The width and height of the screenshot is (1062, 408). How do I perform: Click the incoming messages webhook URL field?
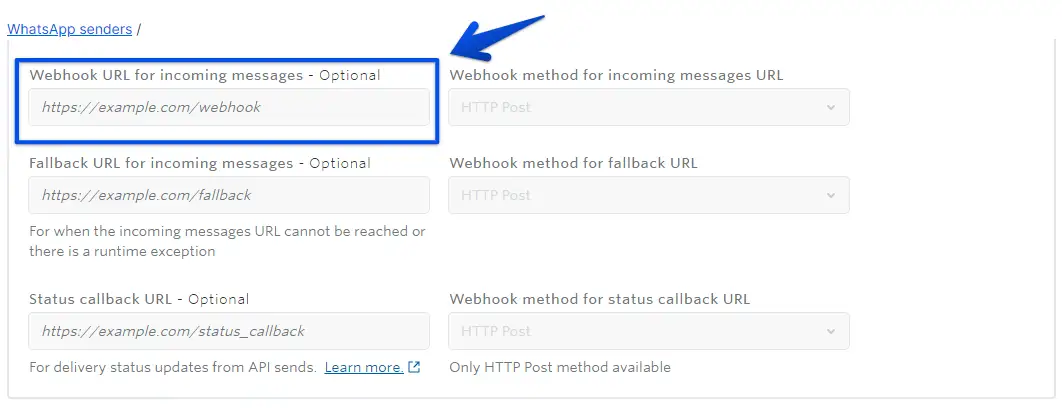coord(229,107)
